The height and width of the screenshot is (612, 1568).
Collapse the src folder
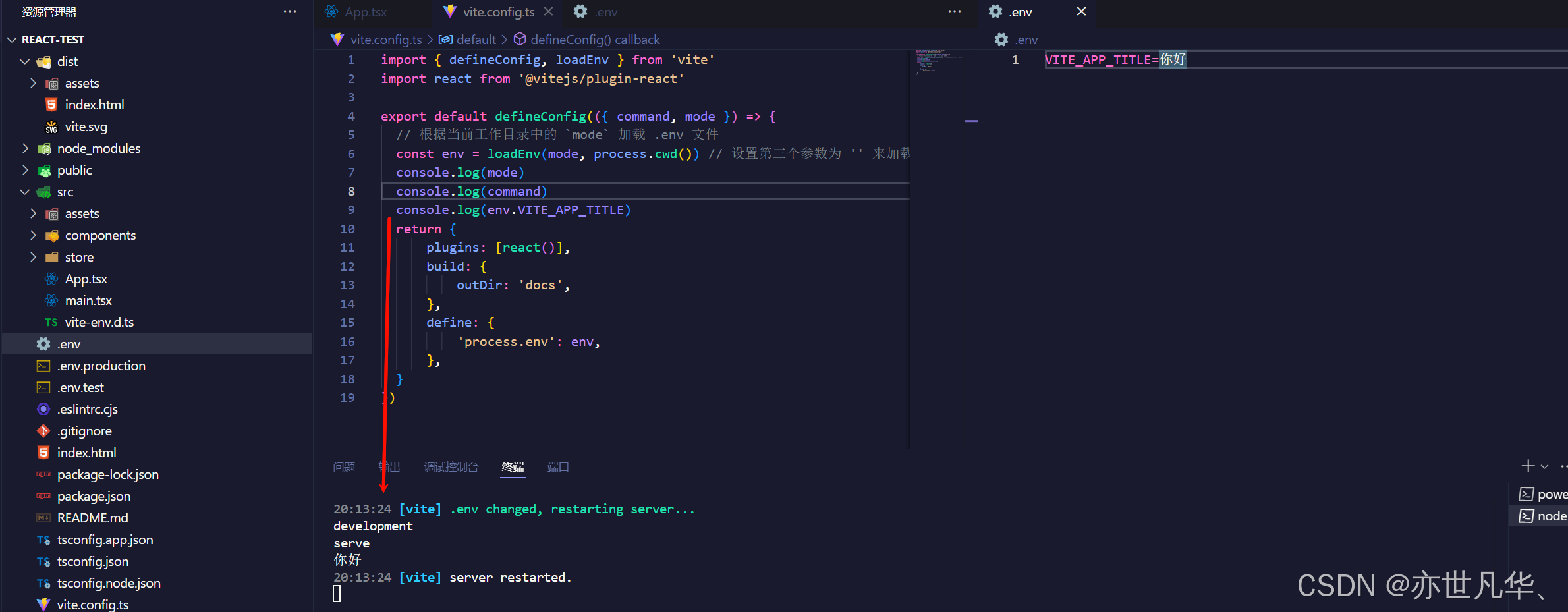(25, 192)
